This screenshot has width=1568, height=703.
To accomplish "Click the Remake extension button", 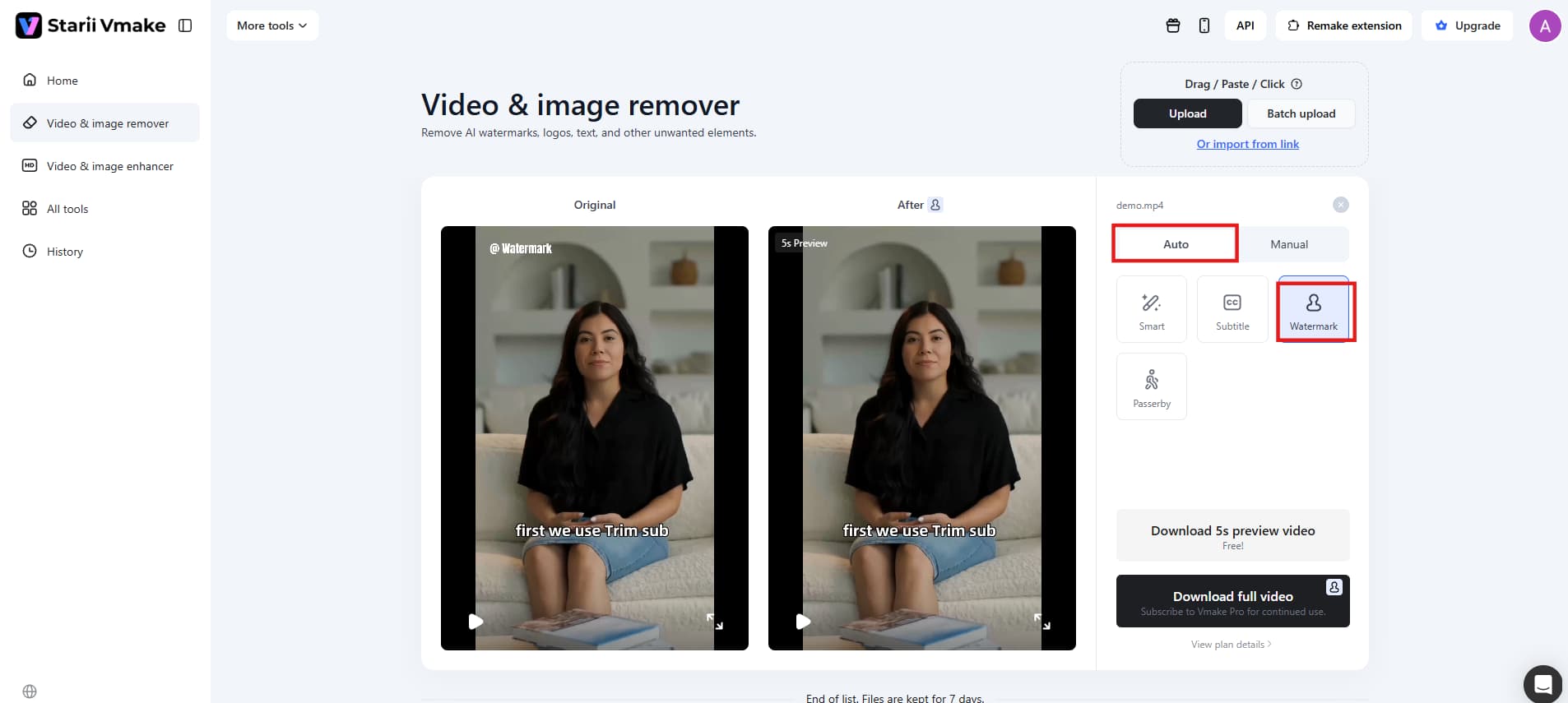I will coord(1343,25).
